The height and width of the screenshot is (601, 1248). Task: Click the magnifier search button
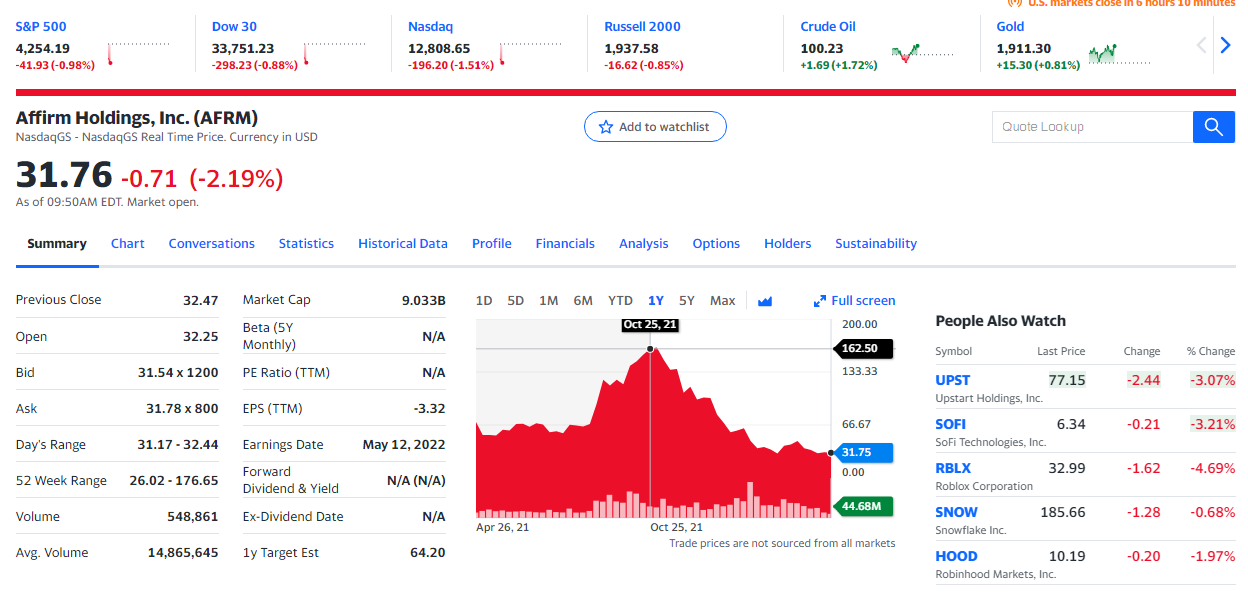click(1213, 127)
